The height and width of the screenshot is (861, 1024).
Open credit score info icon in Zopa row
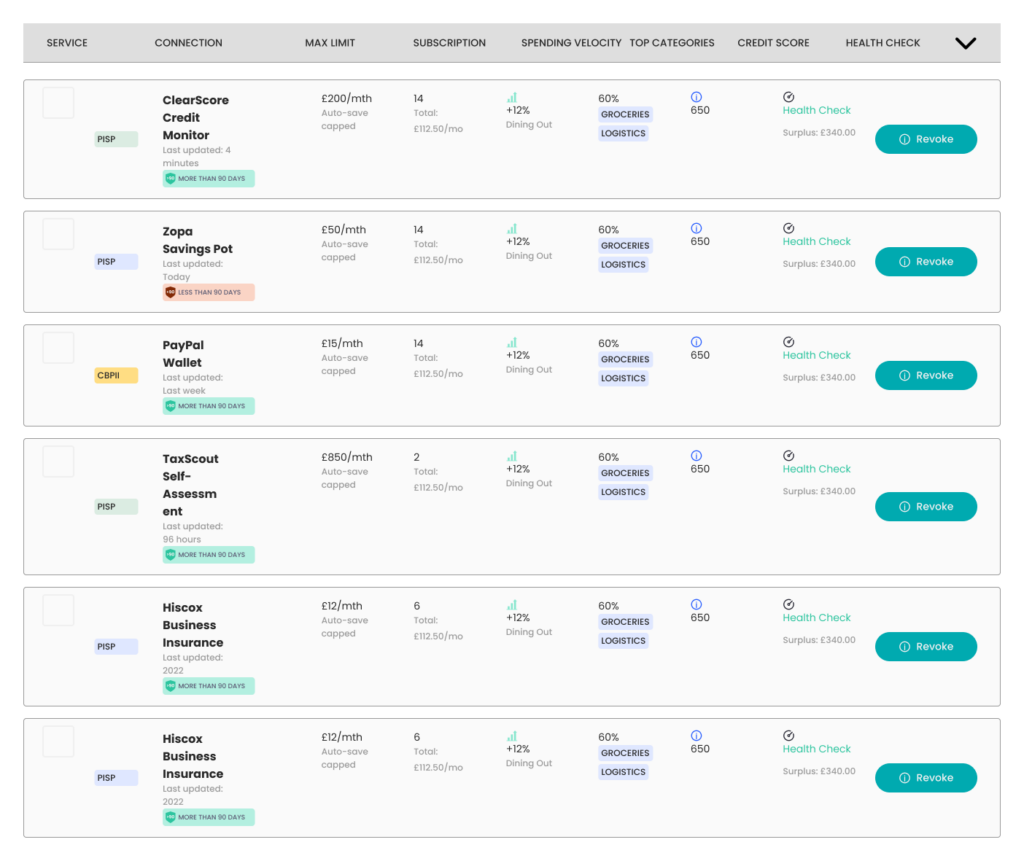click(x=696, y=228)
